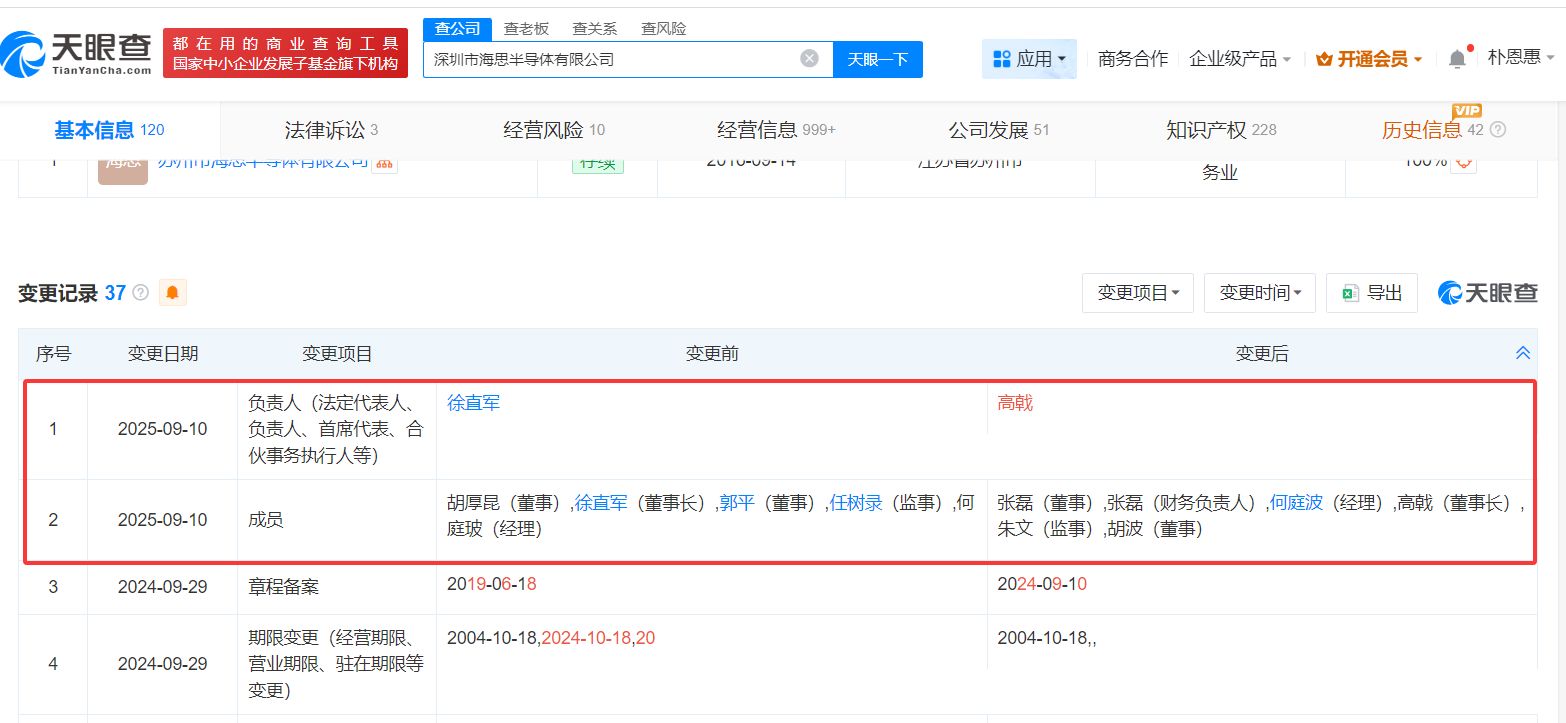
Task: Open notifications via the bell icon
Action: 1457,58
